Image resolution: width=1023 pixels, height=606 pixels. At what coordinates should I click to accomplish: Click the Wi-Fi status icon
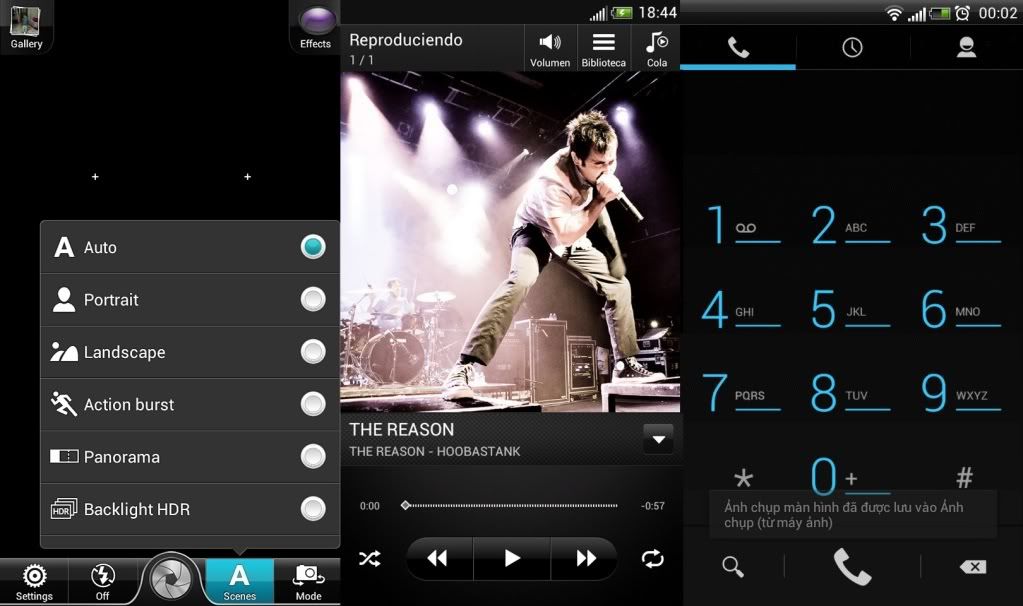[x=893, y=12]
